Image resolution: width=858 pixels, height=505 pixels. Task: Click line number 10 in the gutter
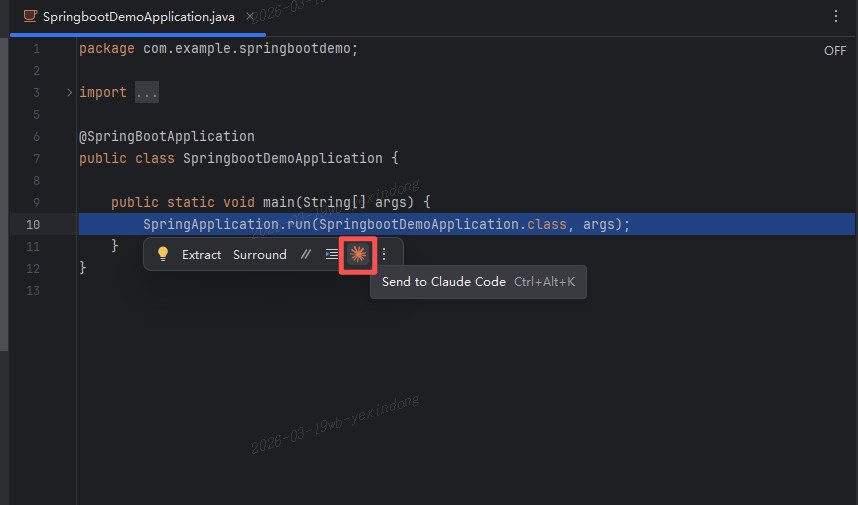(33, 224)
